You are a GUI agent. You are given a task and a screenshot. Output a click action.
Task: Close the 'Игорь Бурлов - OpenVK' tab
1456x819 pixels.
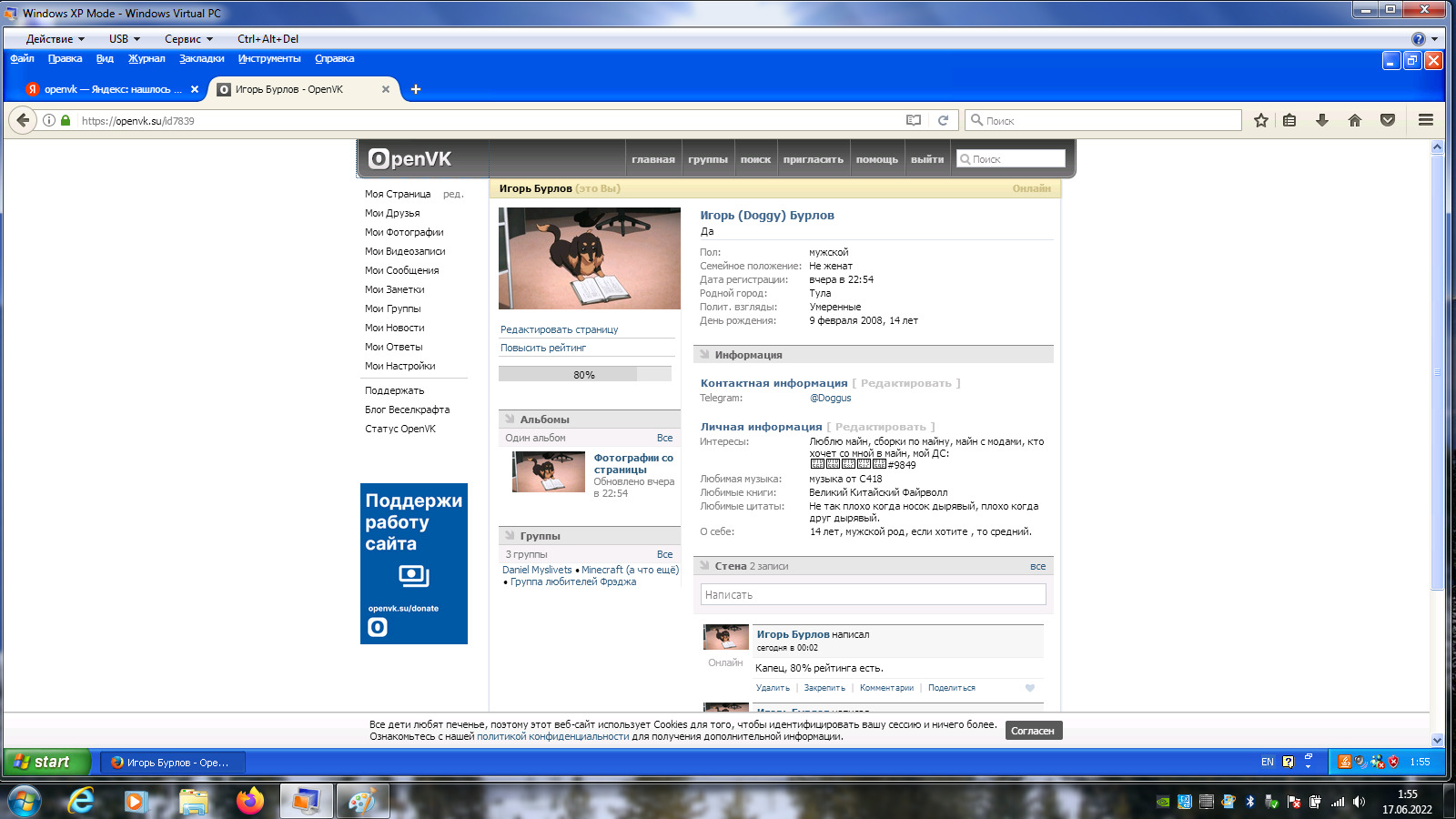[386, 89]
